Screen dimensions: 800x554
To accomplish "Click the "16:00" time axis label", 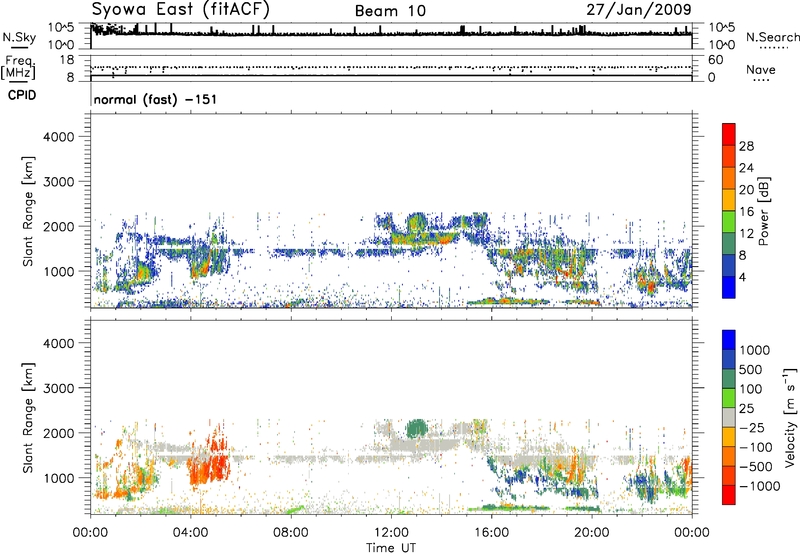I will pyautogui.click(x=491, y=533).
